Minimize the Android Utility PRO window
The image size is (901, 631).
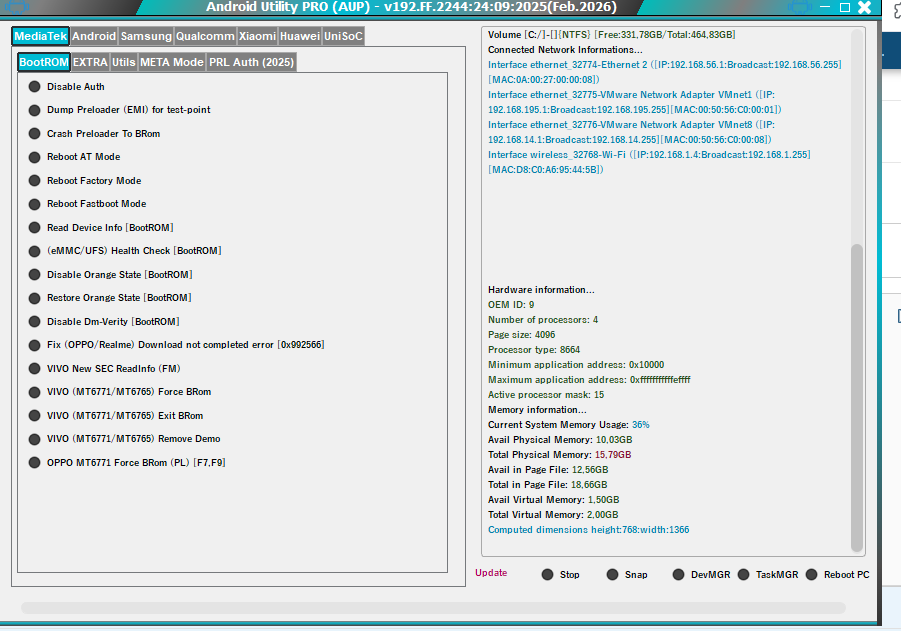click(x=825, y=7)
